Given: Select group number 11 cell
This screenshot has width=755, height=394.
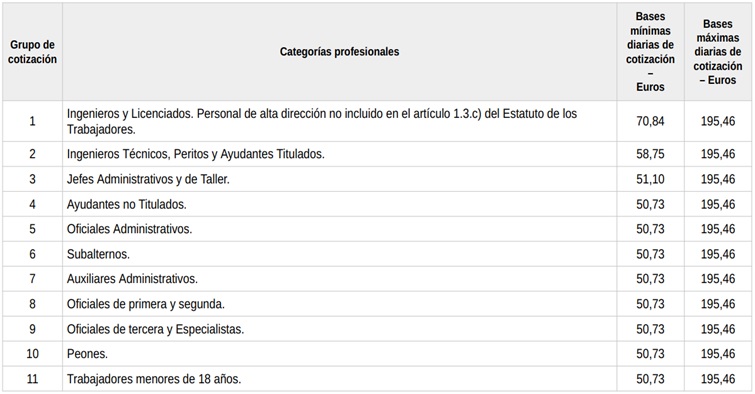Looking at the screenshot, I should 32,379.
